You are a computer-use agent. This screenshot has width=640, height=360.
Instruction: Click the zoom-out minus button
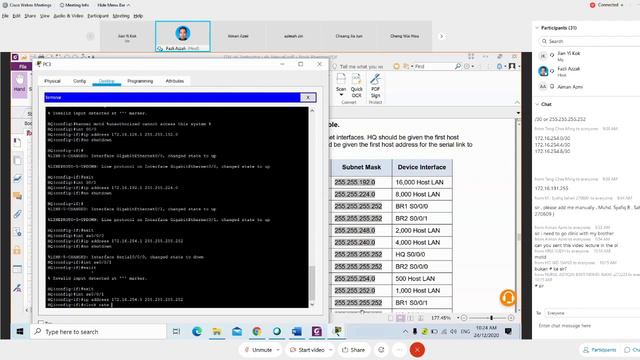pos(464,318)
